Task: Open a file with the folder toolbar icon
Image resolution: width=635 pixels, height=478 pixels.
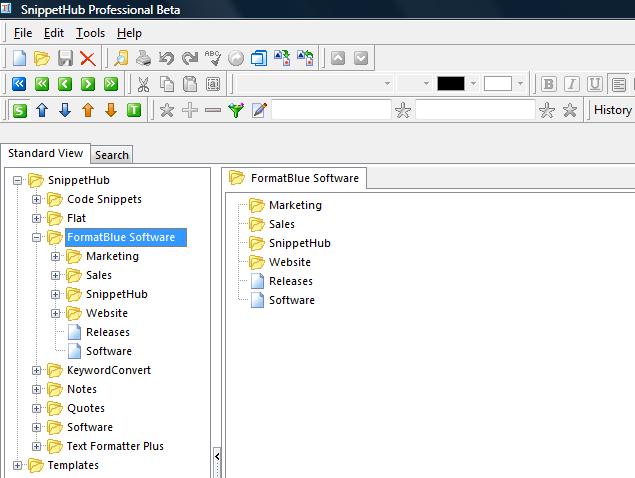Action: (x=42, y=58)
